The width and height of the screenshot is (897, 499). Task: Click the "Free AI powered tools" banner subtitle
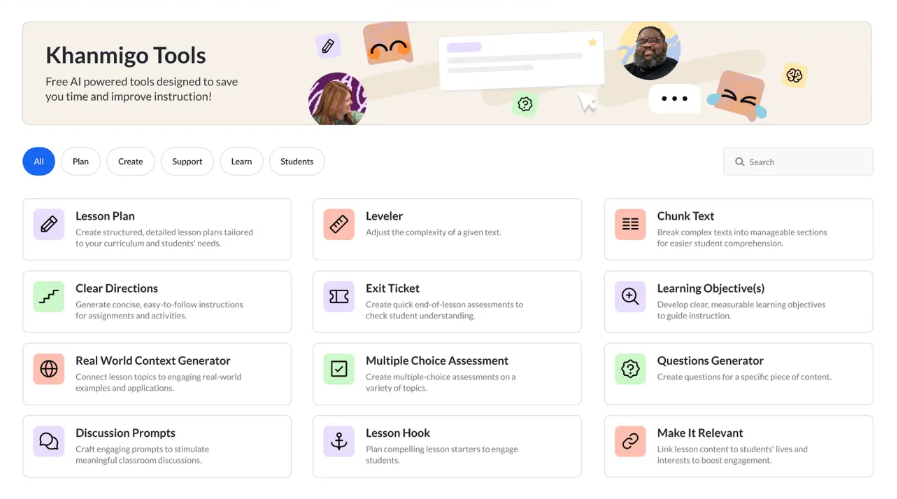(x=142, y=89)
